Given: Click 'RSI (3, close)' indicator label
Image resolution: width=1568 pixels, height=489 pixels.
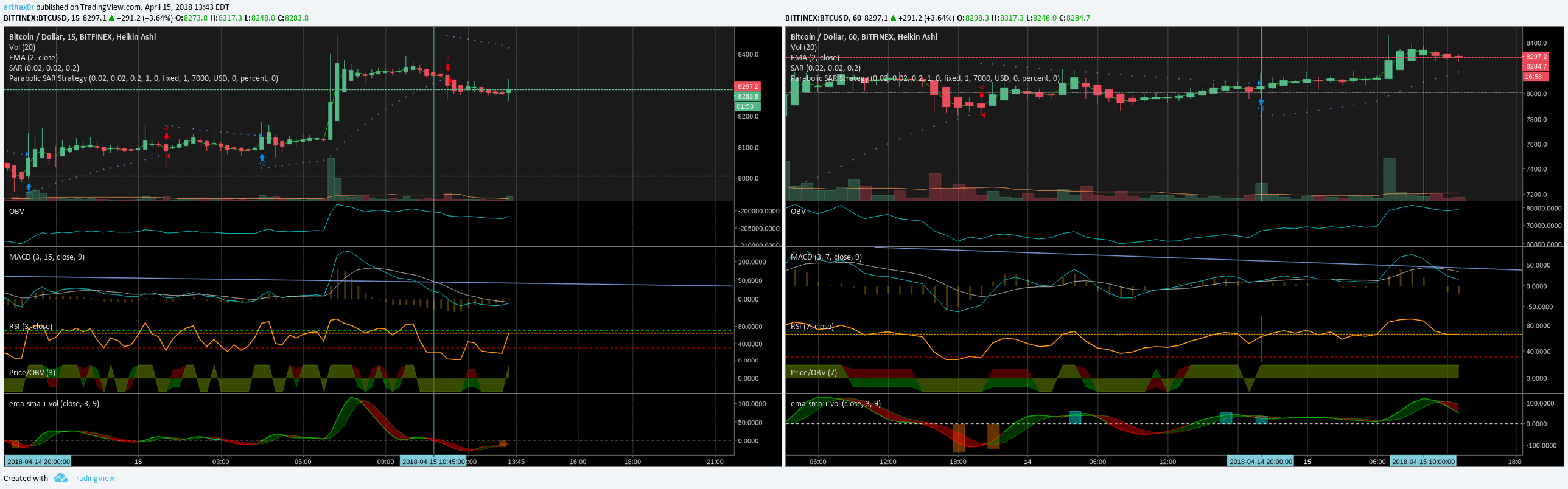Looking at the screenshot, I should click(x=31, y=326).
